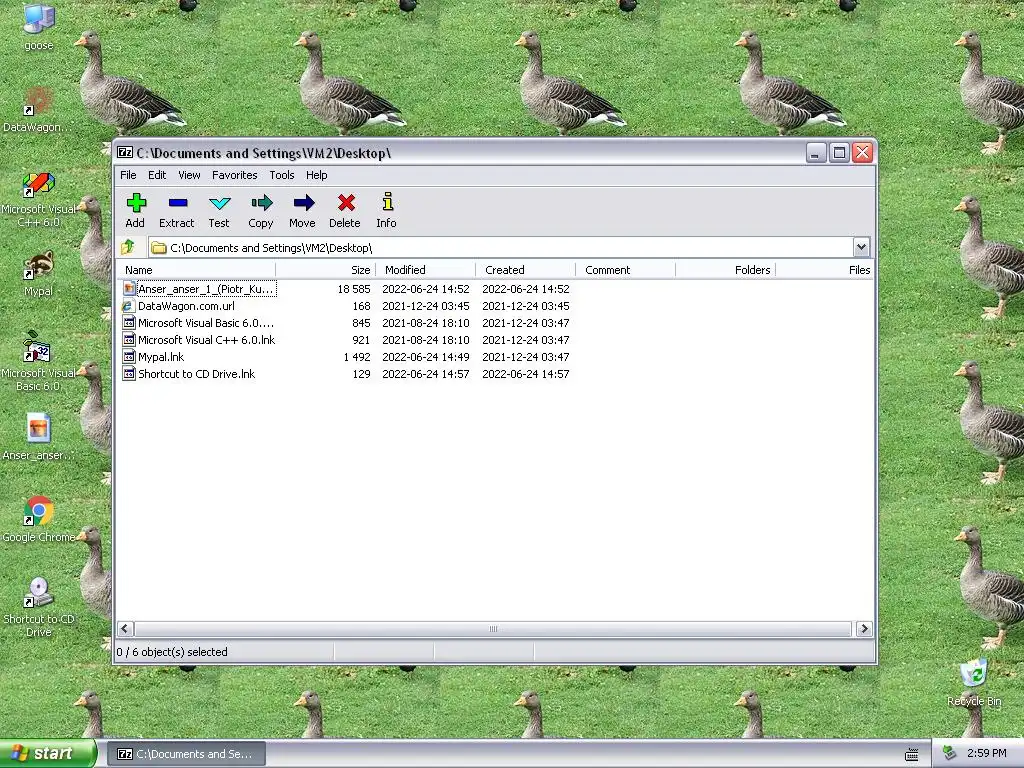Open the Tools menu

(282, 175)
